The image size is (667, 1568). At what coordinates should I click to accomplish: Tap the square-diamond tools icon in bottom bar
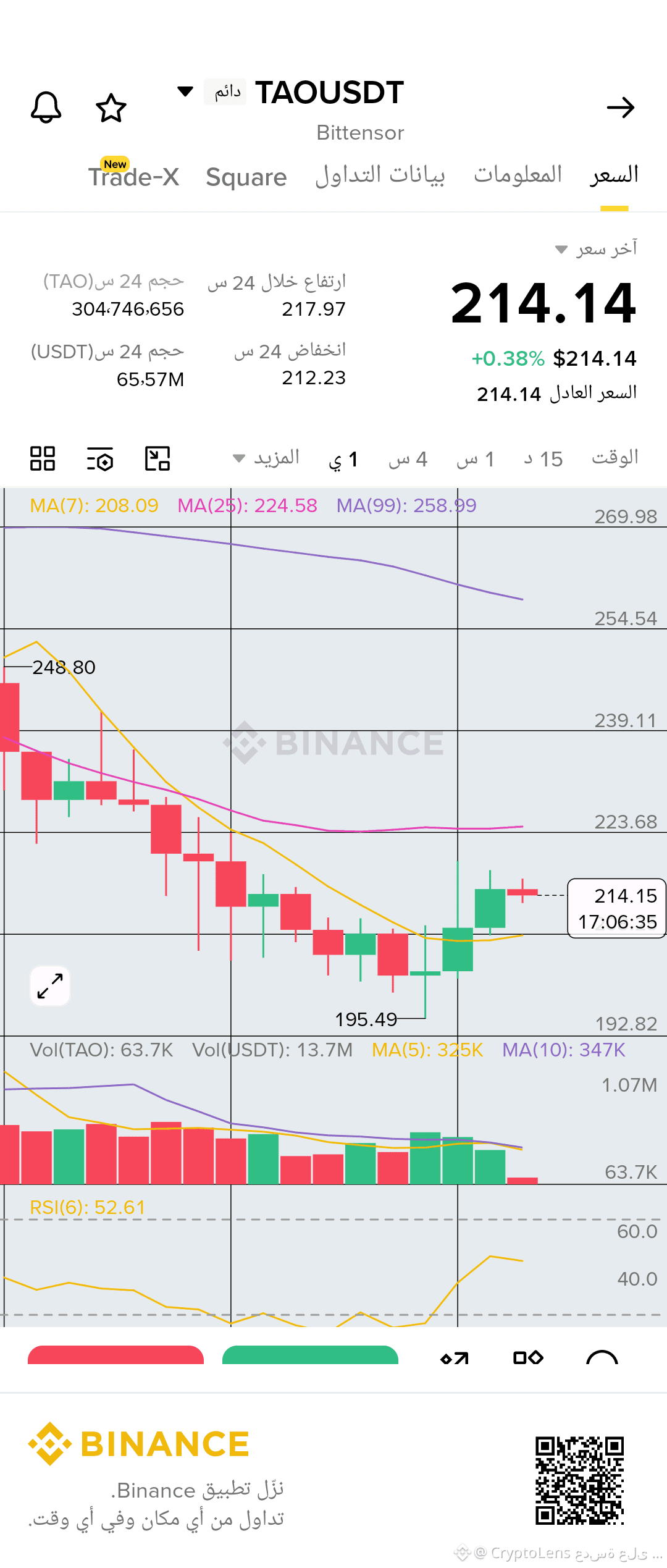click(528, 1357)
